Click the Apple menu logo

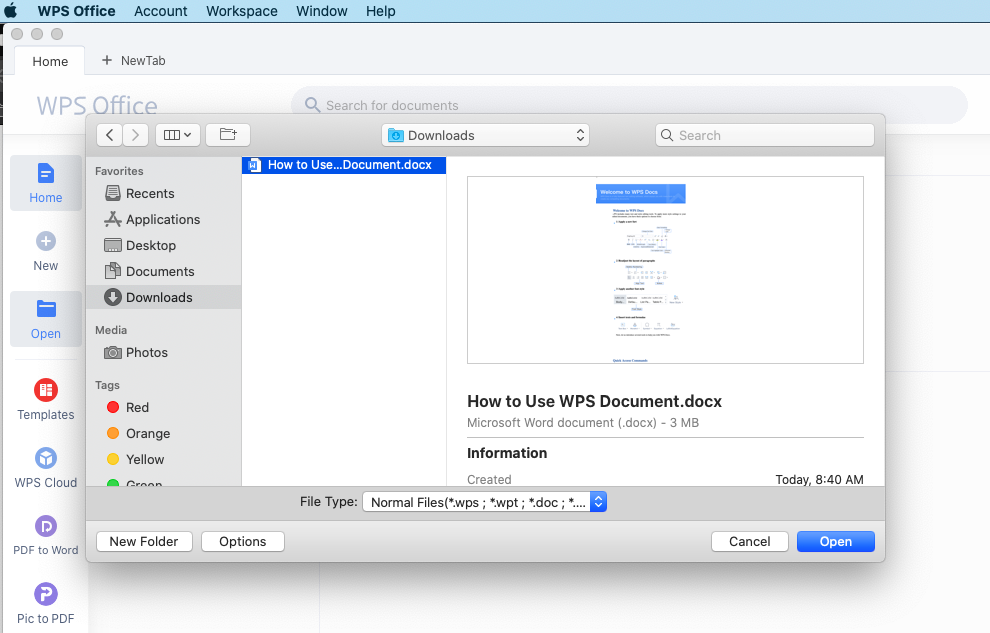13,11
